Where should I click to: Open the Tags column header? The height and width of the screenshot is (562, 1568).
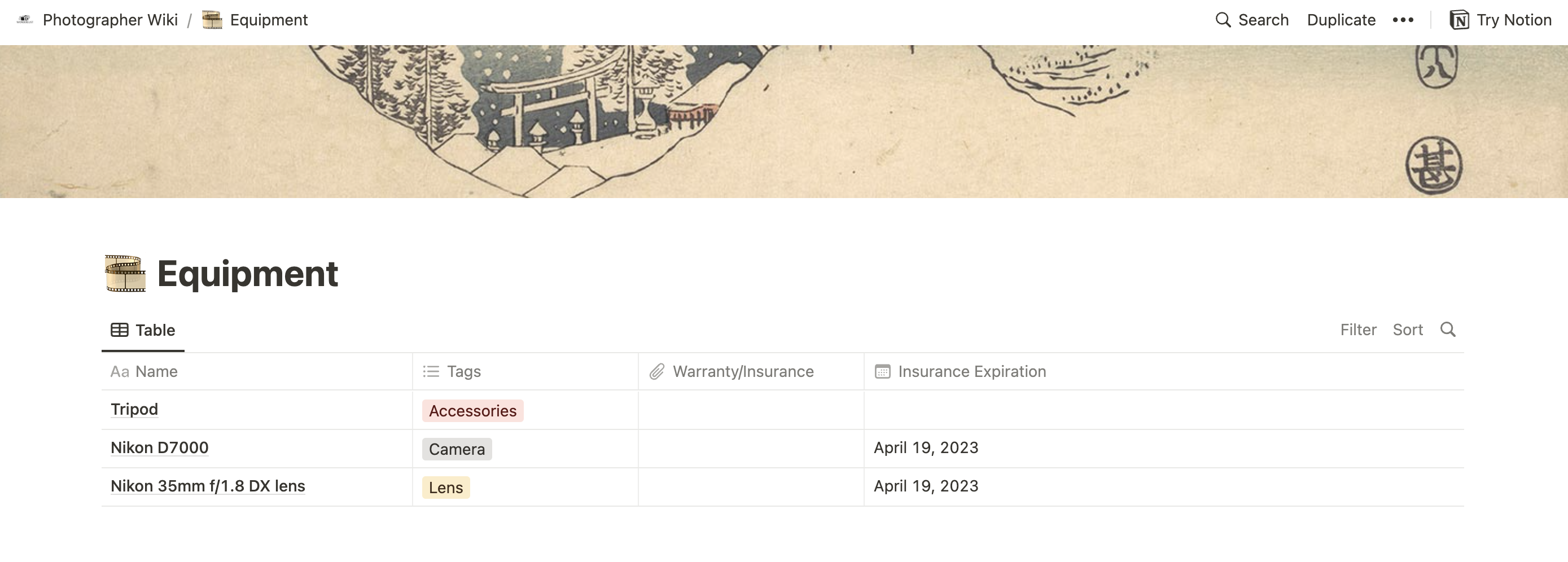click(x=525, y=372)
